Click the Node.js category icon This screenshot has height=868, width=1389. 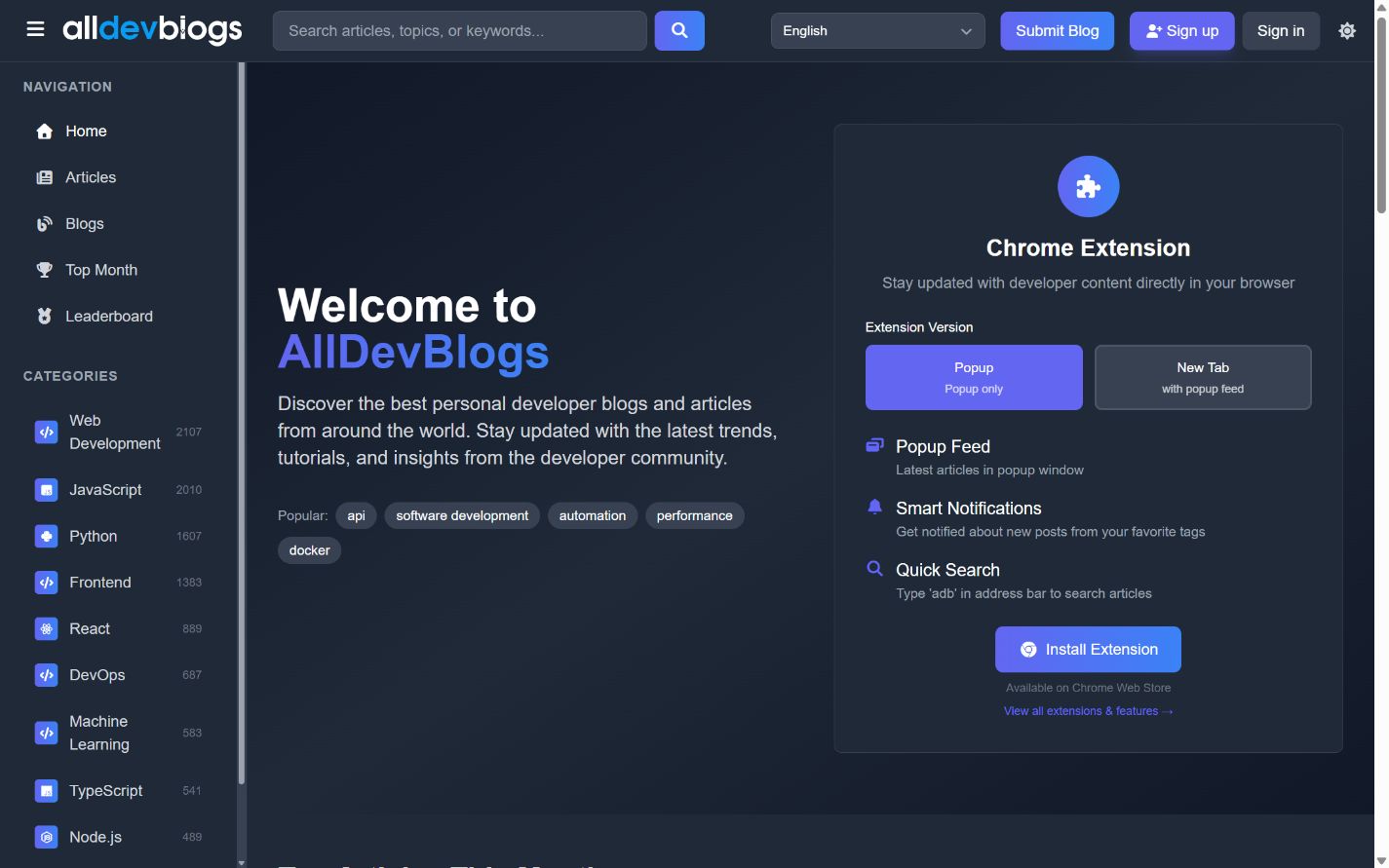tap(46, 837)
